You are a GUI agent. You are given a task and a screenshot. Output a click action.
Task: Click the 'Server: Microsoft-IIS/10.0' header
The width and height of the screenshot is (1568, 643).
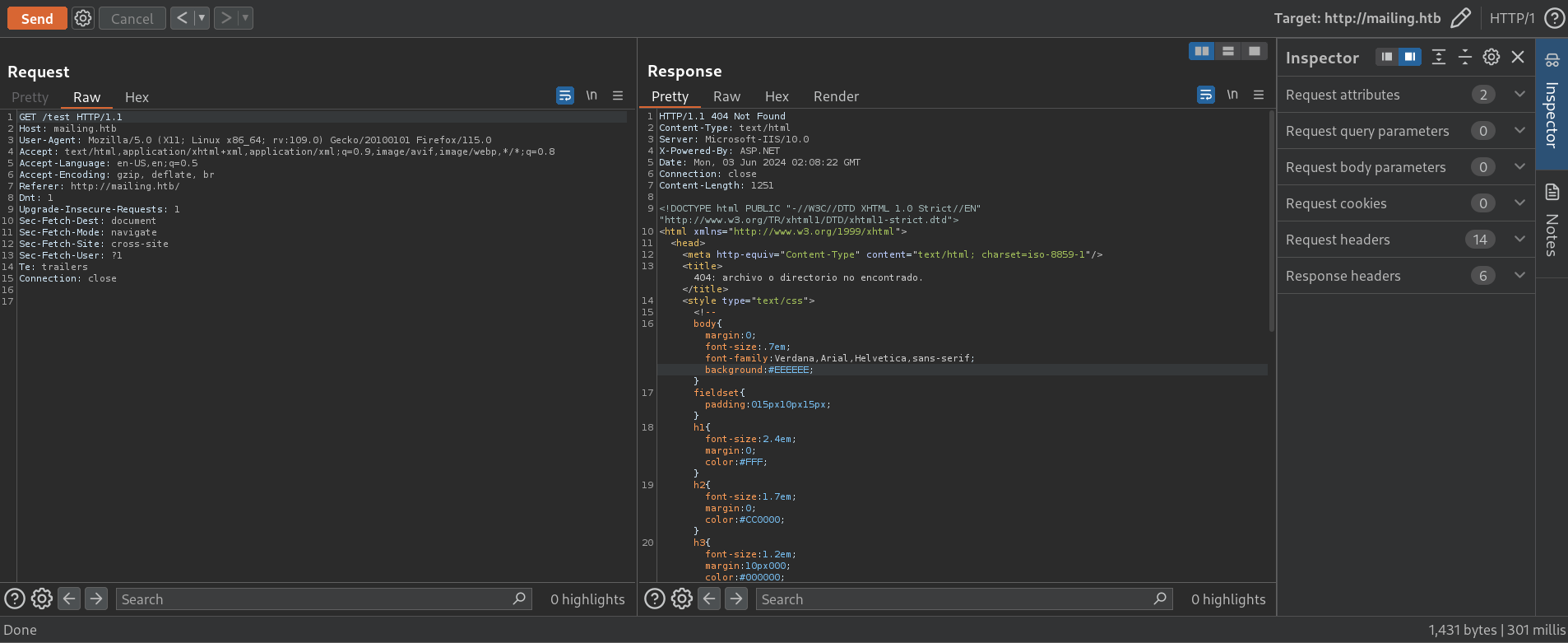[734, 139]
